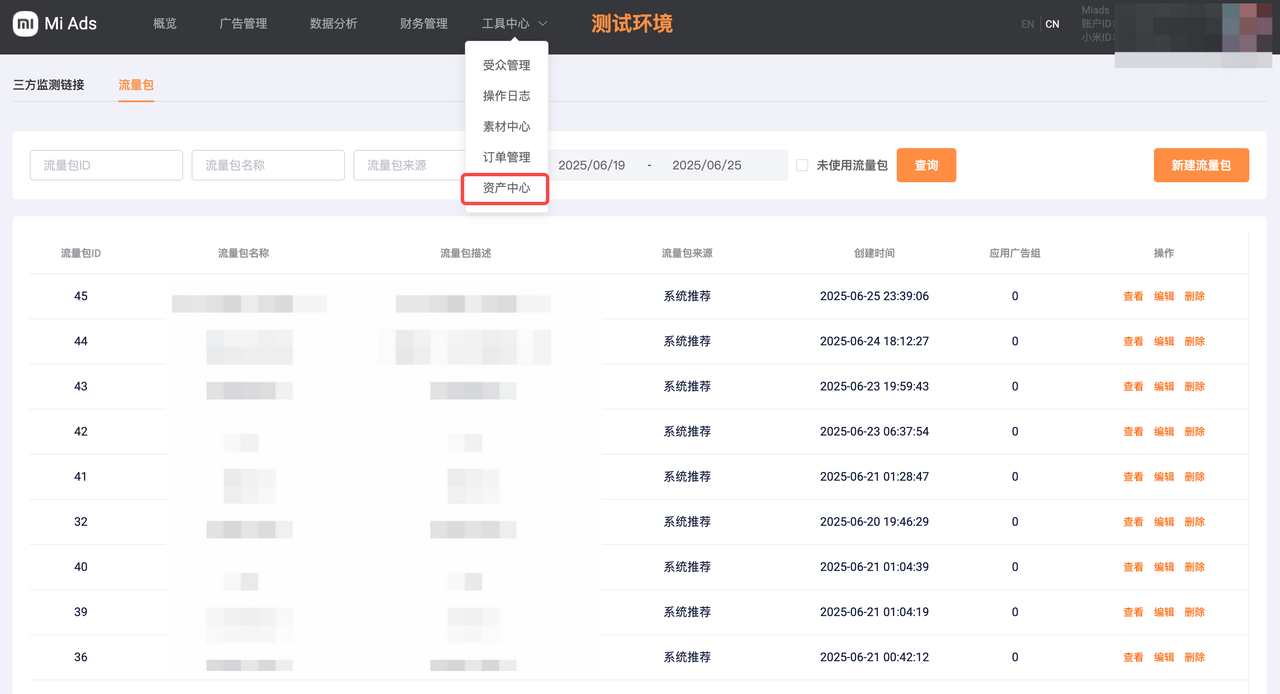Screen dimensions: 1280x694
Task: Click 删除 for traffic package 41
Action: pos(1195,477)
